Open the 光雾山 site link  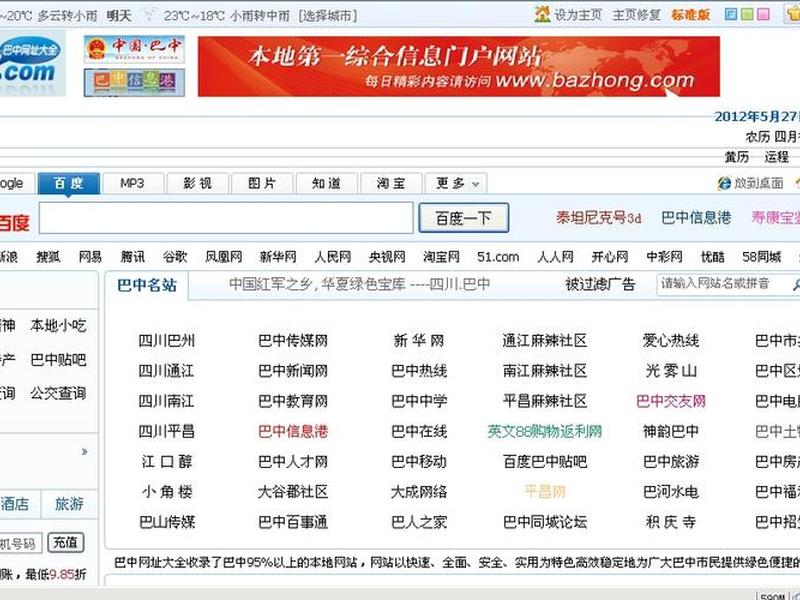[671, 370]
